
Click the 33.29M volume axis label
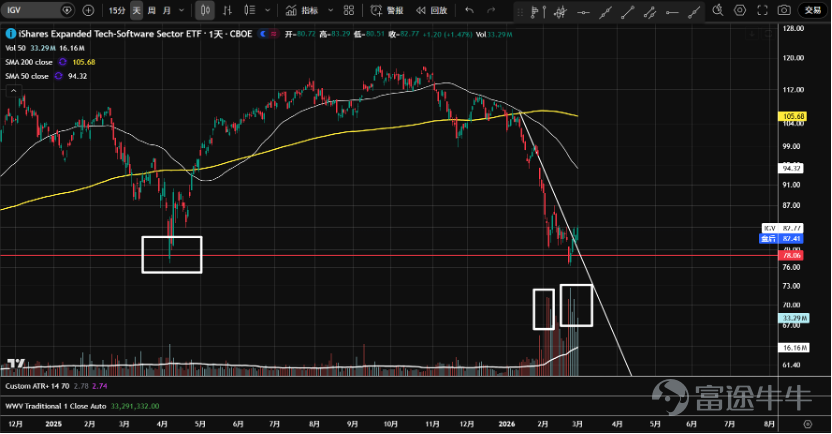pos(794,318)
